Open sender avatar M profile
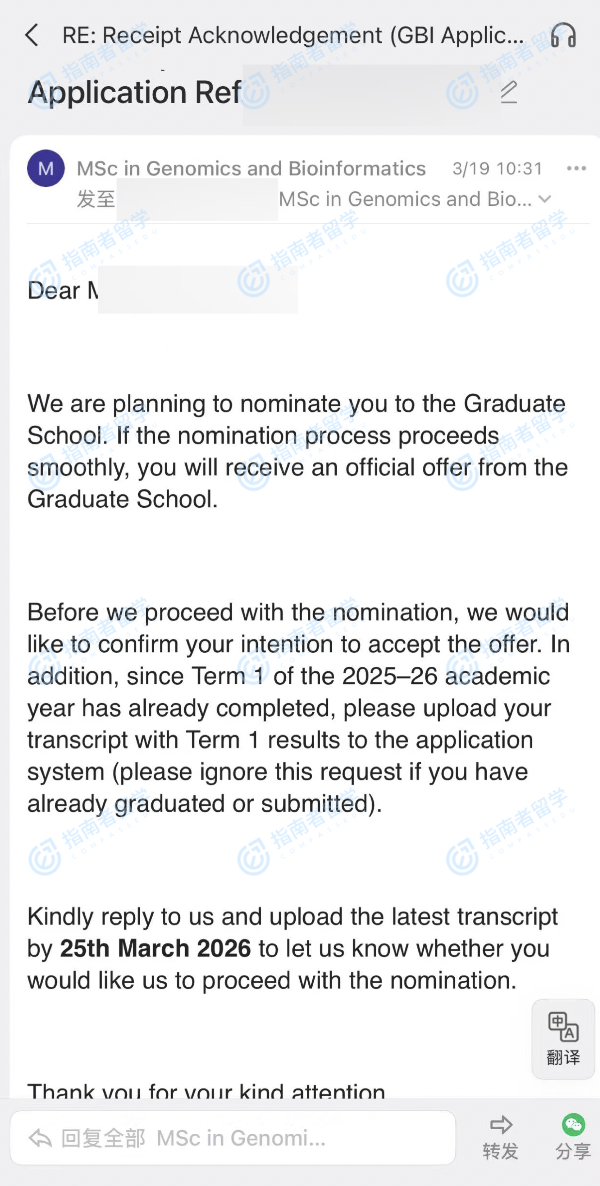This screenshot has height=1186, width=600. [x=46, y=169]
